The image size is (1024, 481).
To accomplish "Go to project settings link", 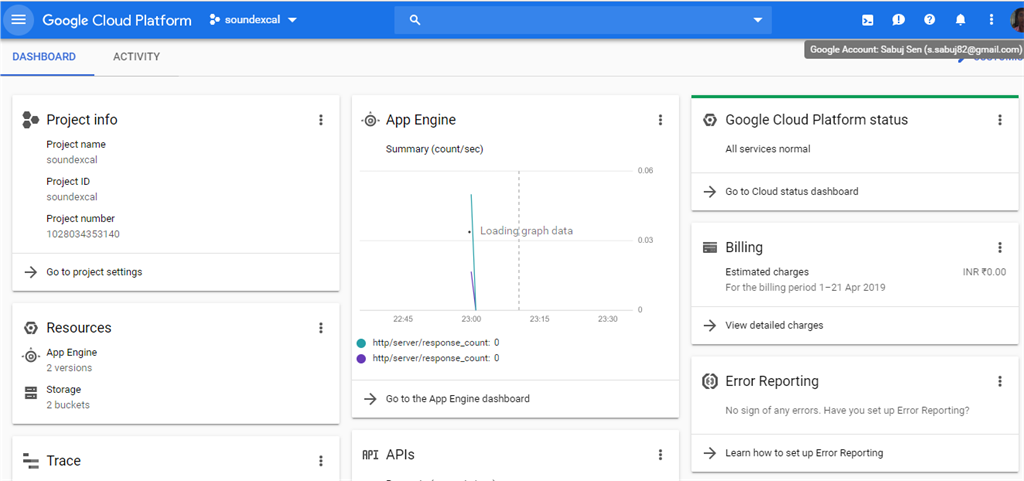I will click(x=94, y=272).
